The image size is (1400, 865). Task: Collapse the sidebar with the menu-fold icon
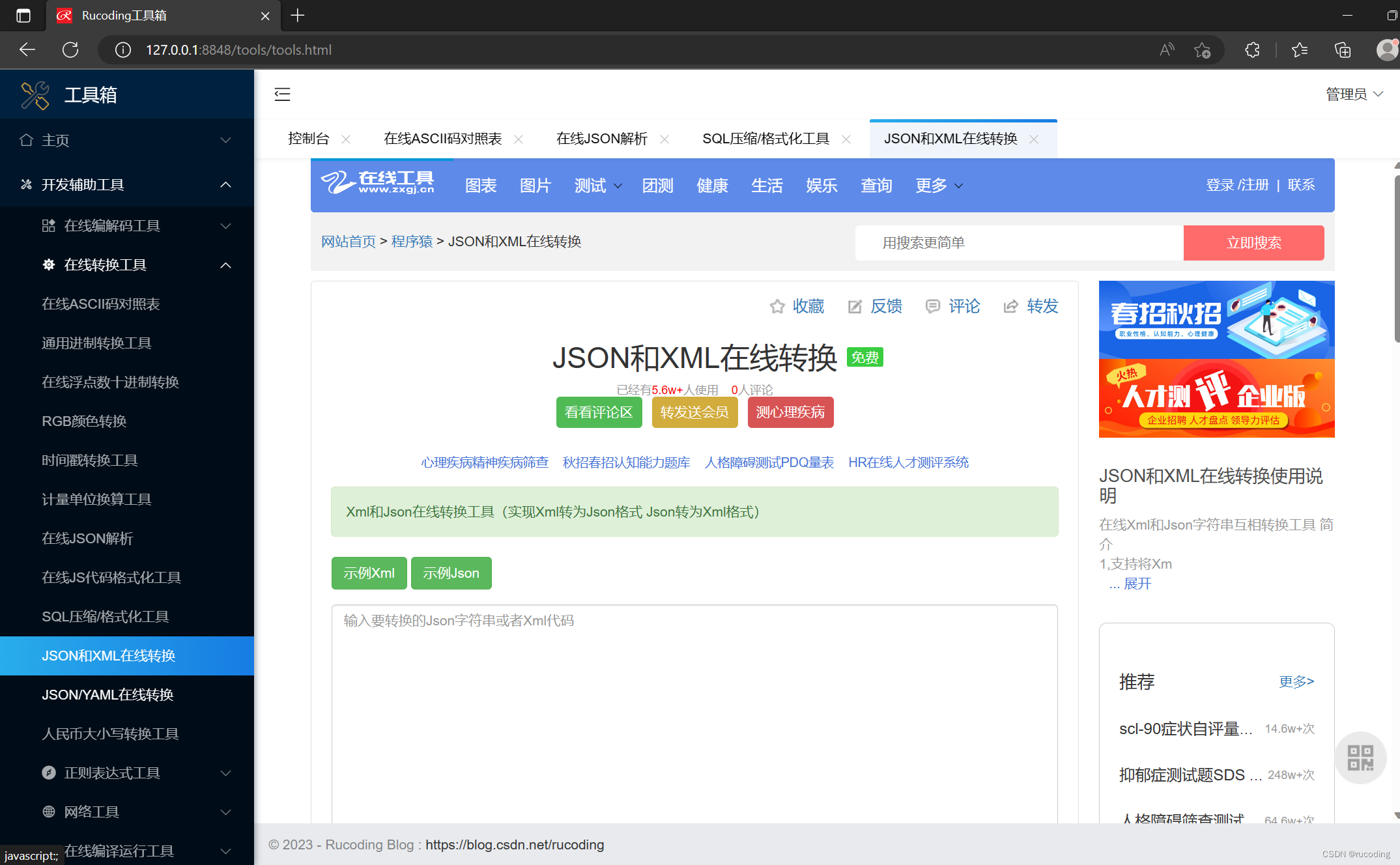(282, 94)
